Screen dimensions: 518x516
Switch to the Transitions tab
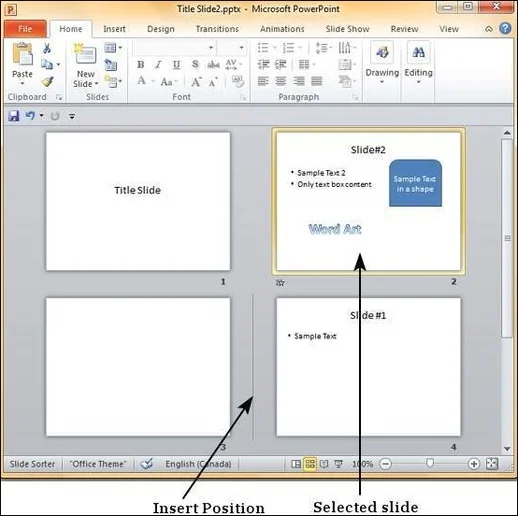click(217, 29)
